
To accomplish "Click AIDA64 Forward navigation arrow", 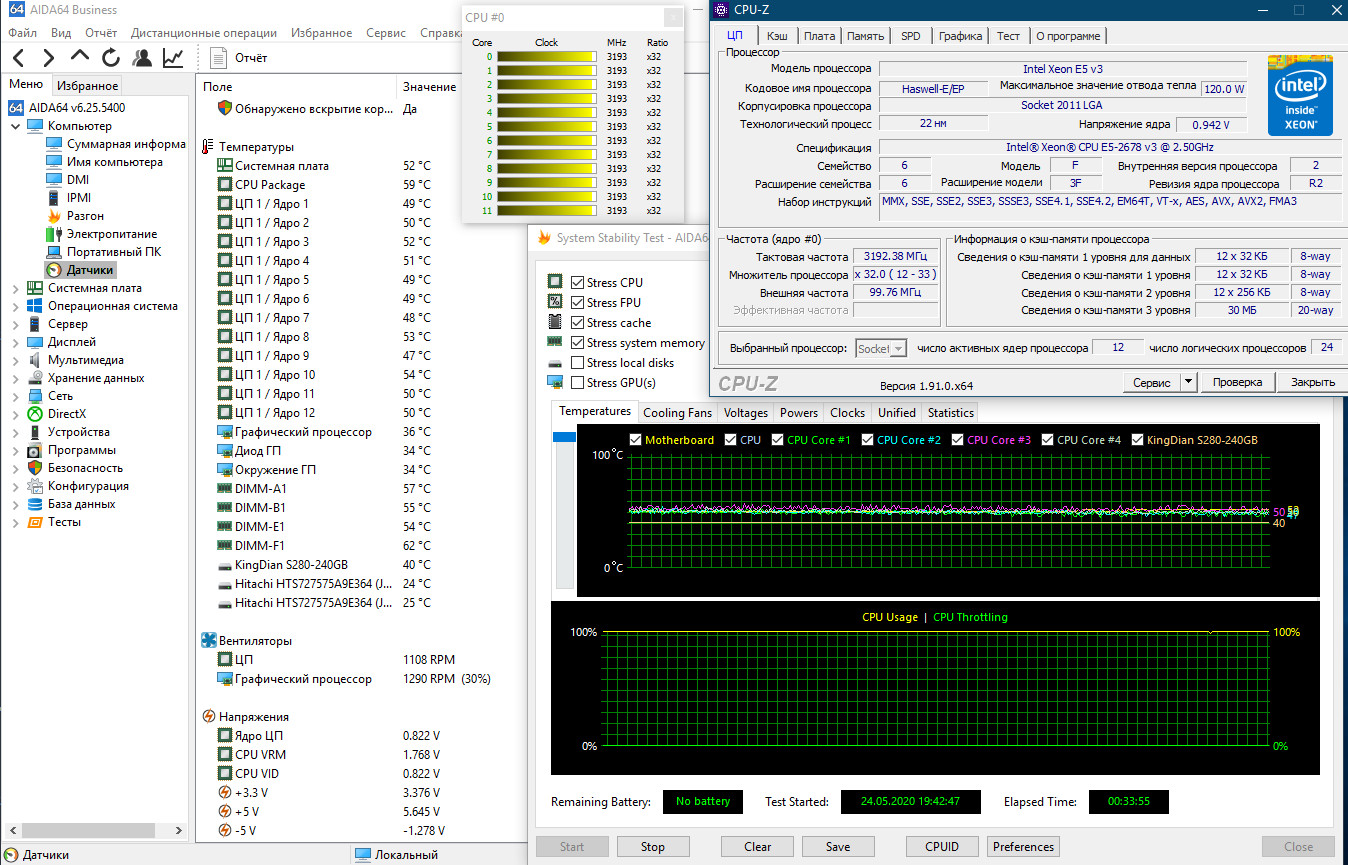I will tap(49, 58).
